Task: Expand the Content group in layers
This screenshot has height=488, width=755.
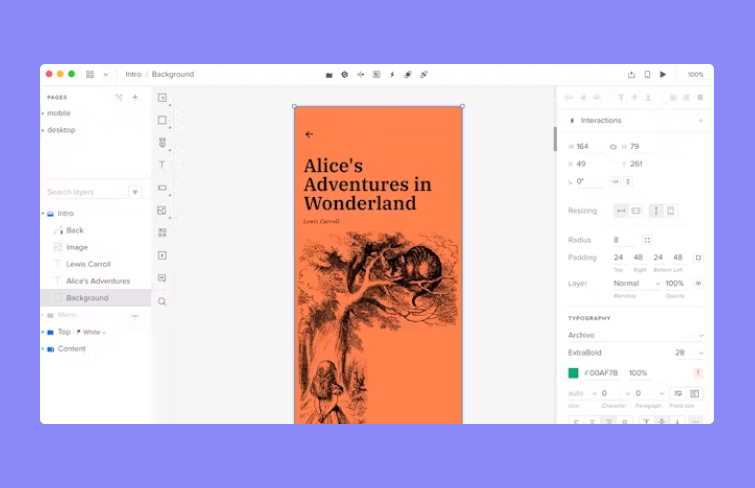Action: click(x=43, y=349)
